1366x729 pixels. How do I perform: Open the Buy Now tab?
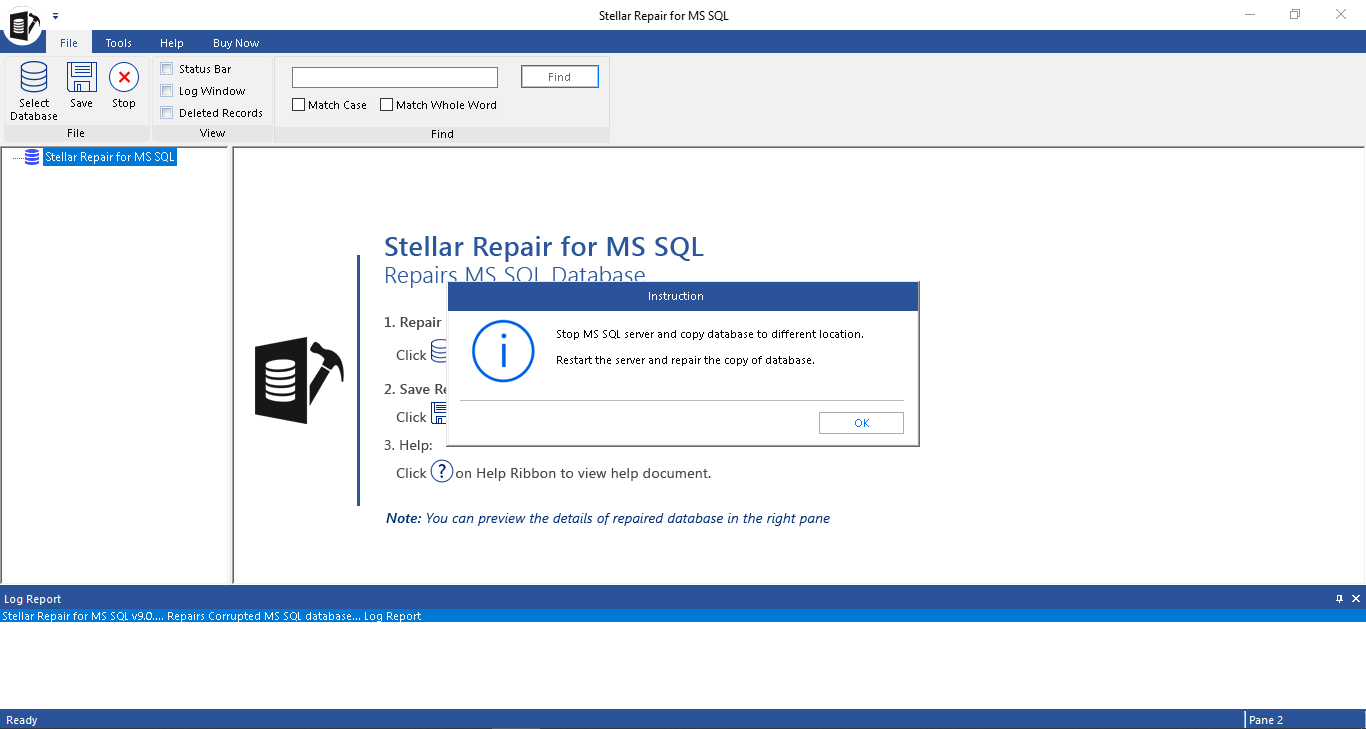point(235,43)
